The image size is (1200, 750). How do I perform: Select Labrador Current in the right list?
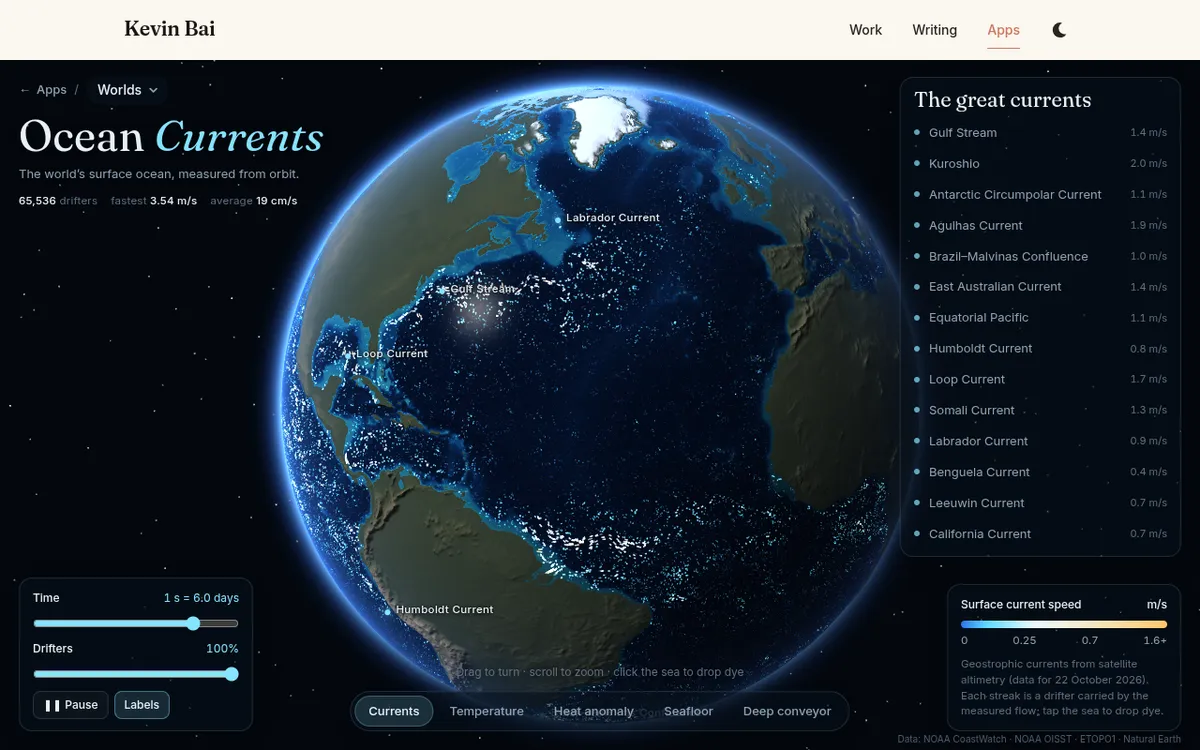(x=1040, y=441)
